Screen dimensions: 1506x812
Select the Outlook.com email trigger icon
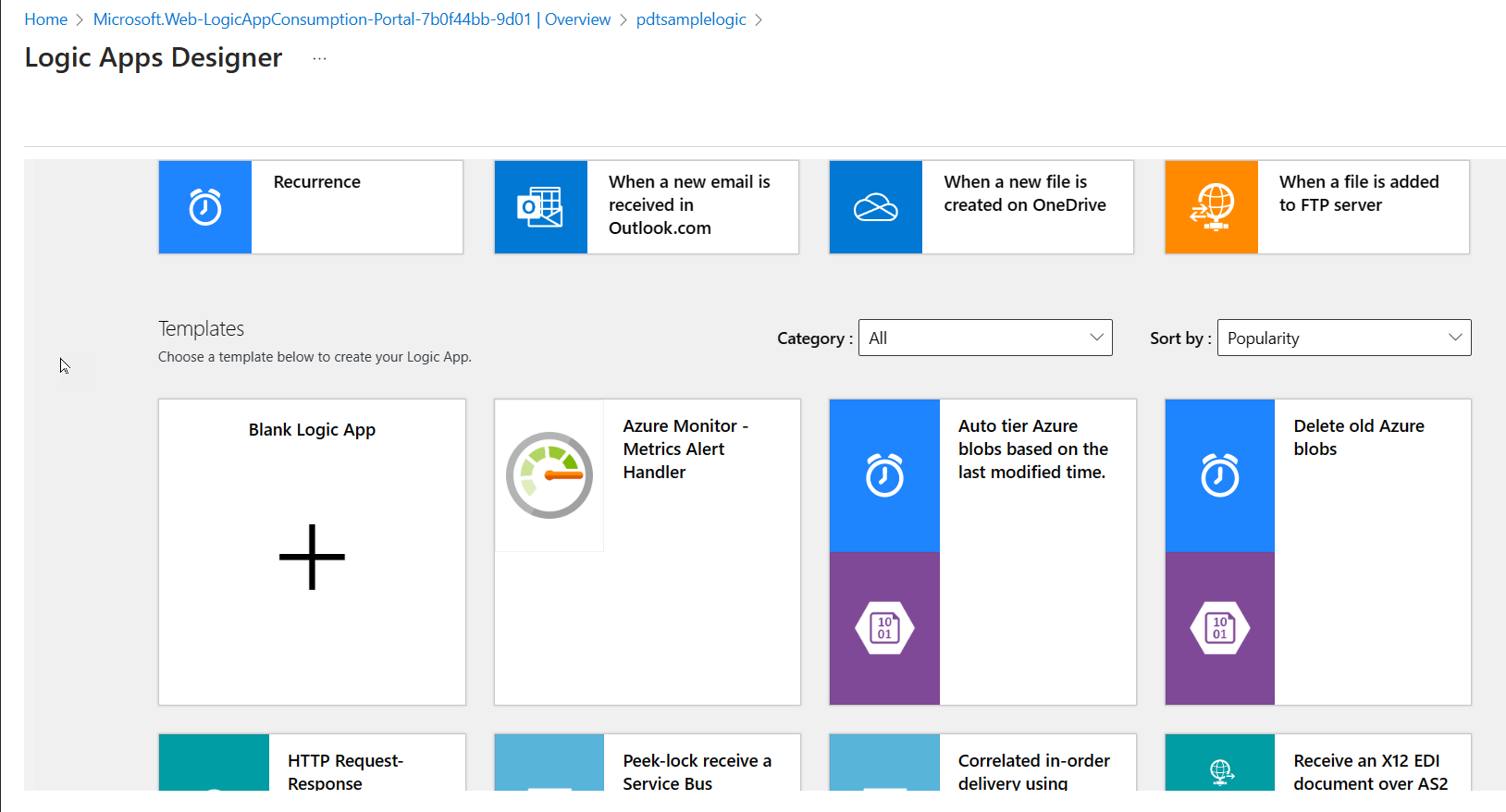coord(540,207)
